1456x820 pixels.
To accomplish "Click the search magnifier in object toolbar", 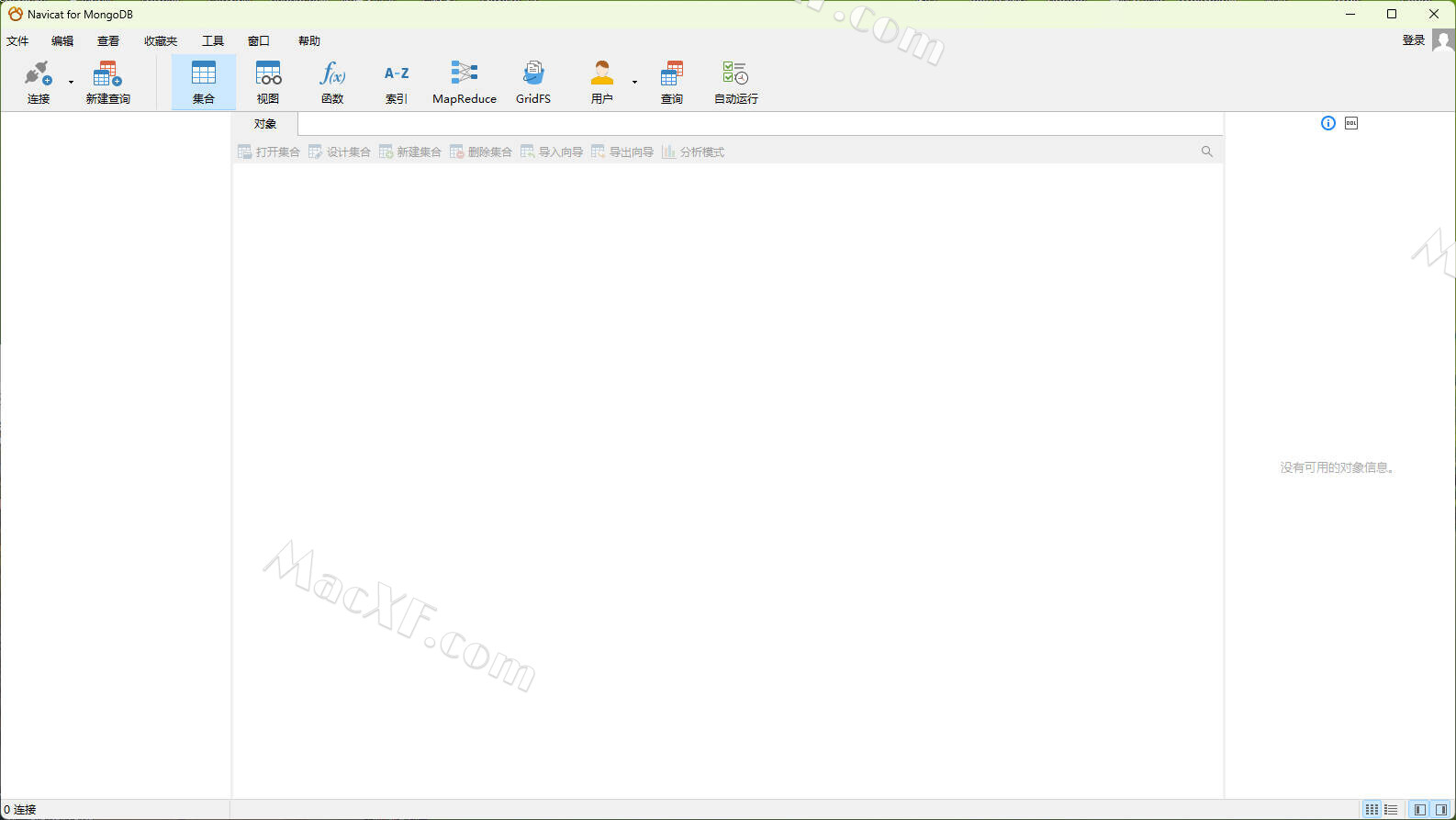I will point(1207,152).
